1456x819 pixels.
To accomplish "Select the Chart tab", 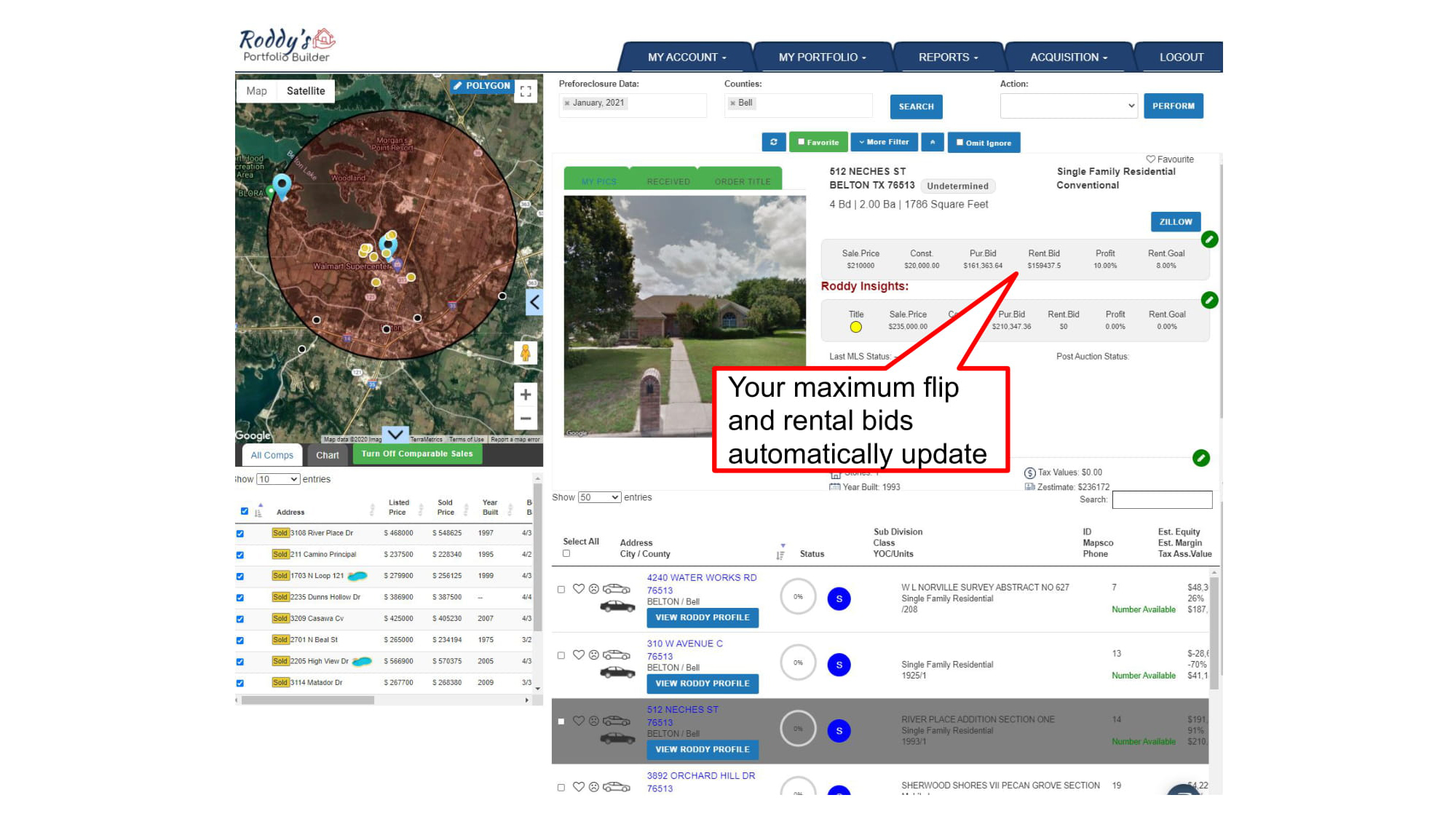I will coord(328,455).
